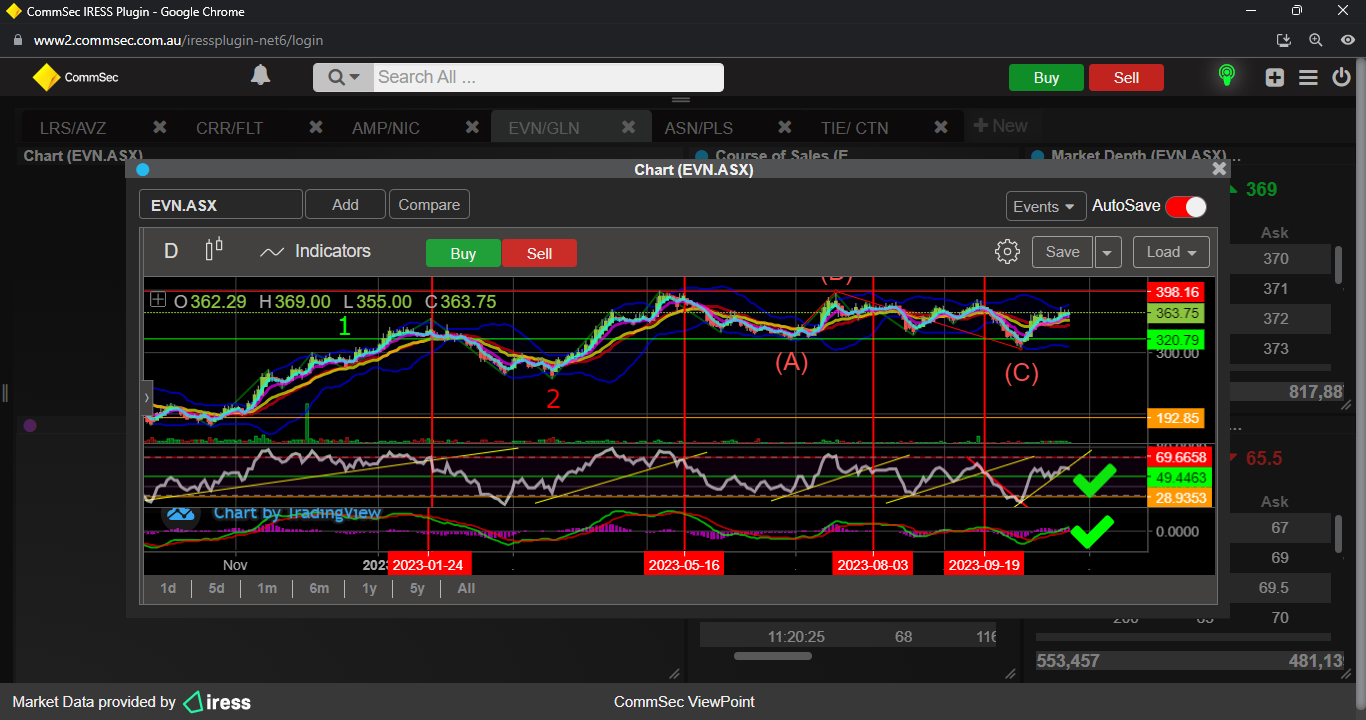Screen dimensions: 1366x720
Task: Expand the Events dropdown
Action: (x=1045, y=206)
